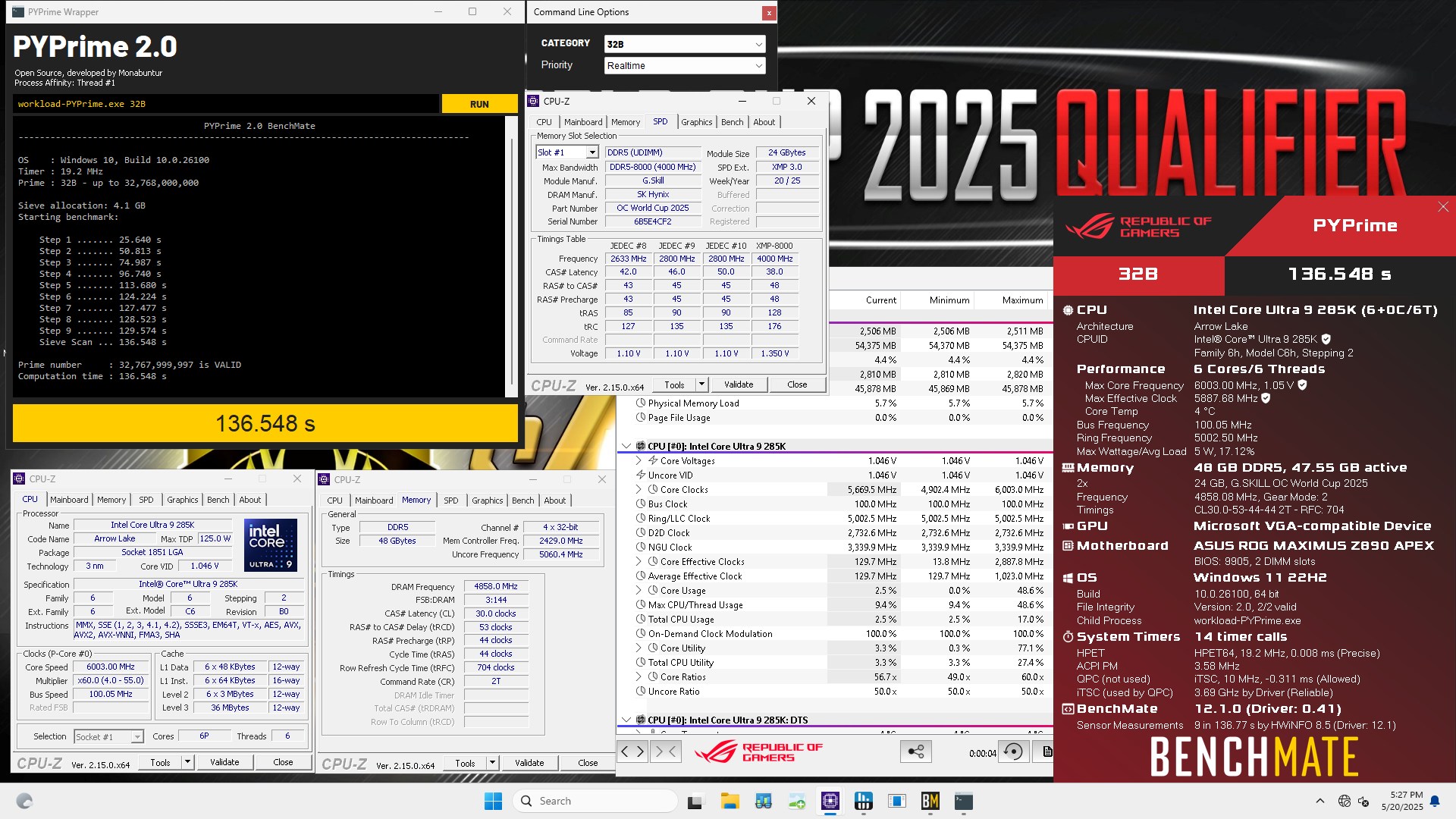Expand the Core Effective Clocks group

pos(639,561)
